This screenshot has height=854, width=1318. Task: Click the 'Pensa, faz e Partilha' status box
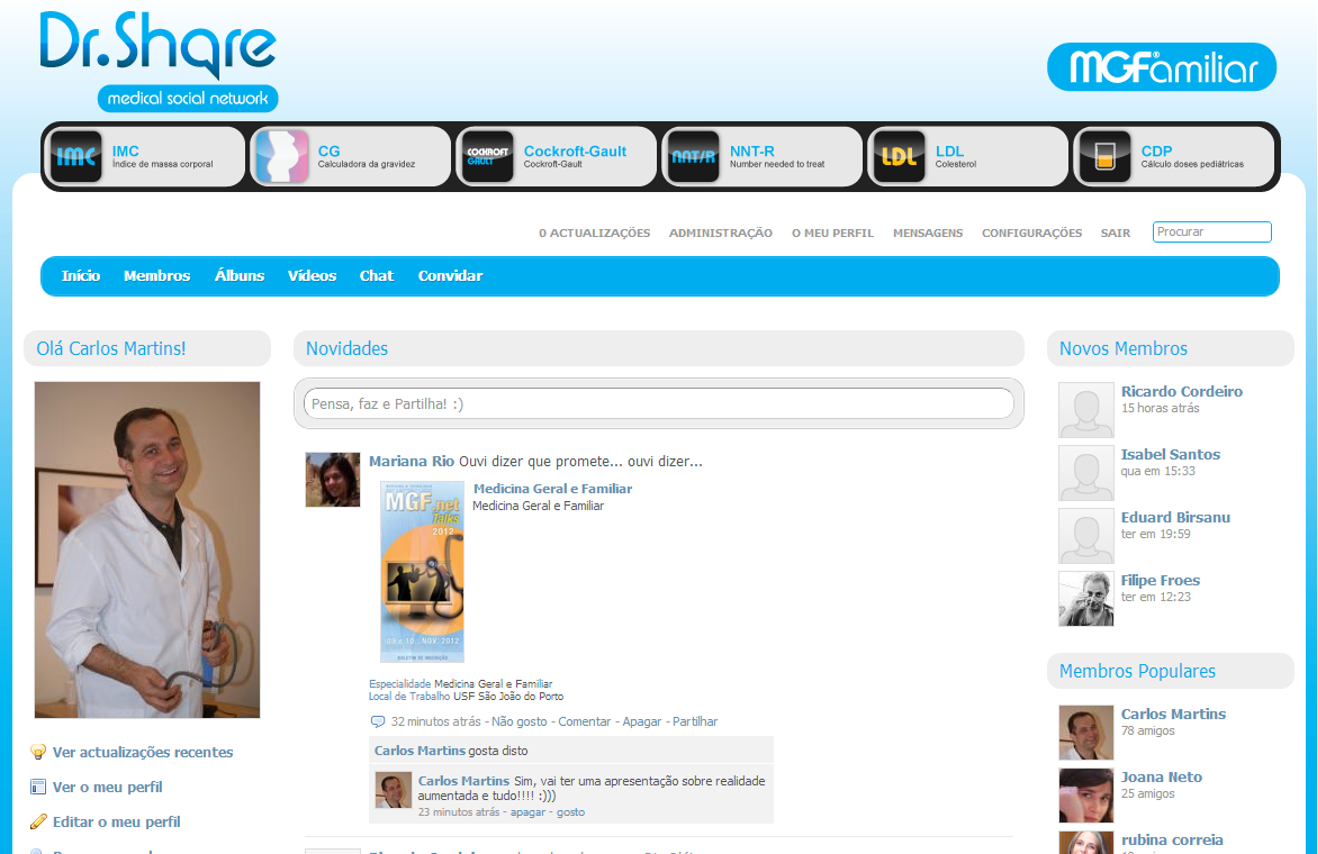pyautogui.click(x=658, y=404)
